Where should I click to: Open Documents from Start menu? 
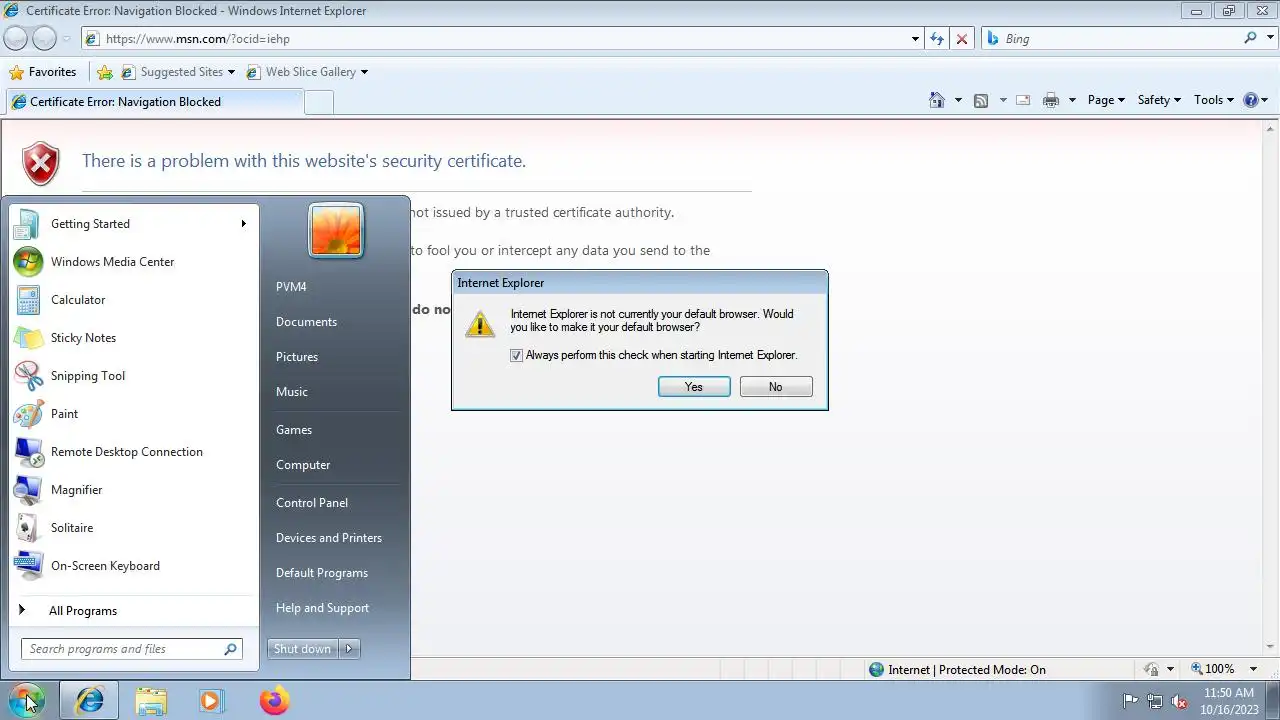306,322
